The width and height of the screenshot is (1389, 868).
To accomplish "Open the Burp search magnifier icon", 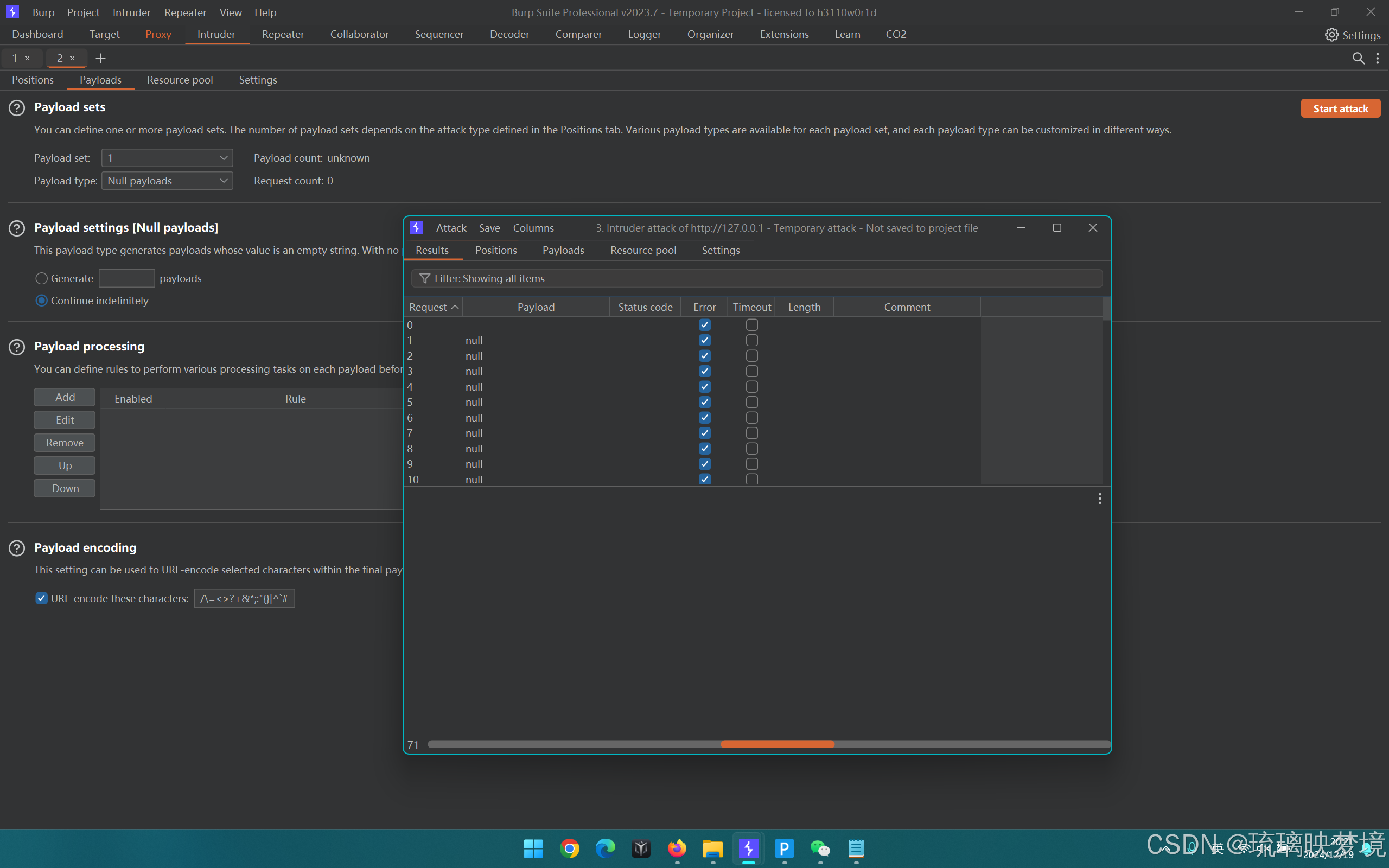I will pyautogui.click(x=1359, y=58).
